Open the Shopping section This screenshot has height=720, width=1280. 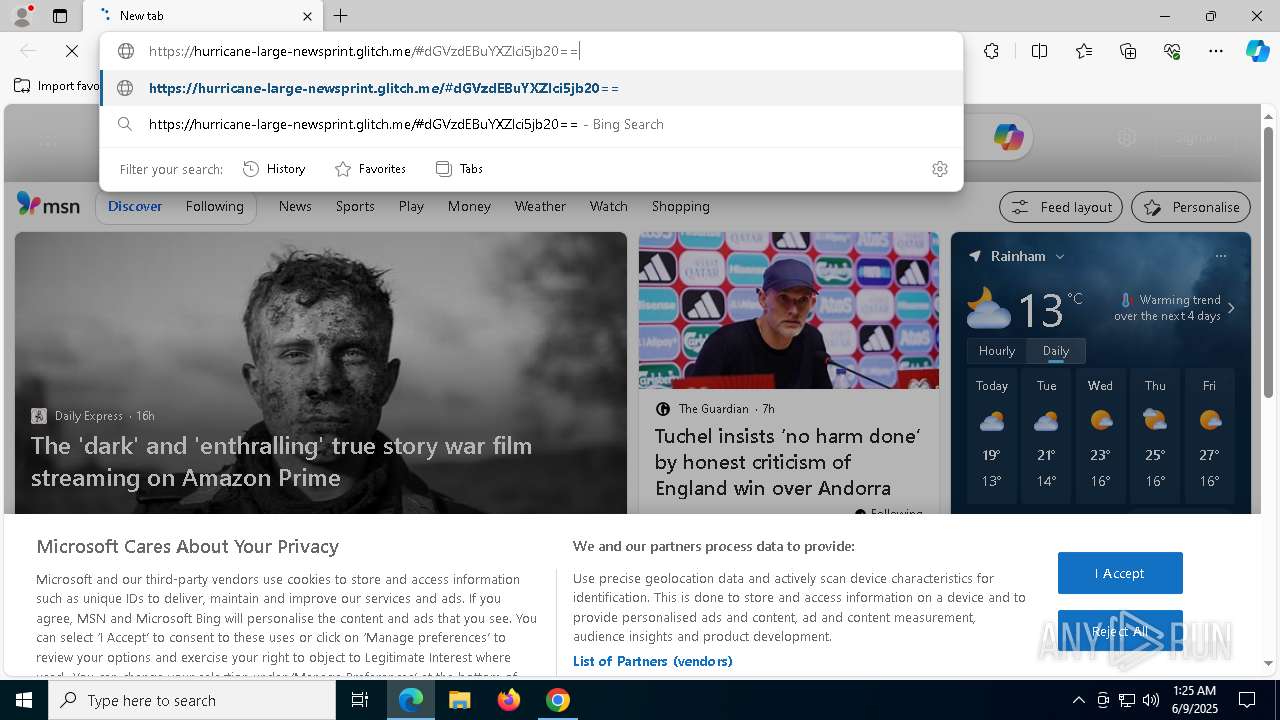tap(680, 206)
